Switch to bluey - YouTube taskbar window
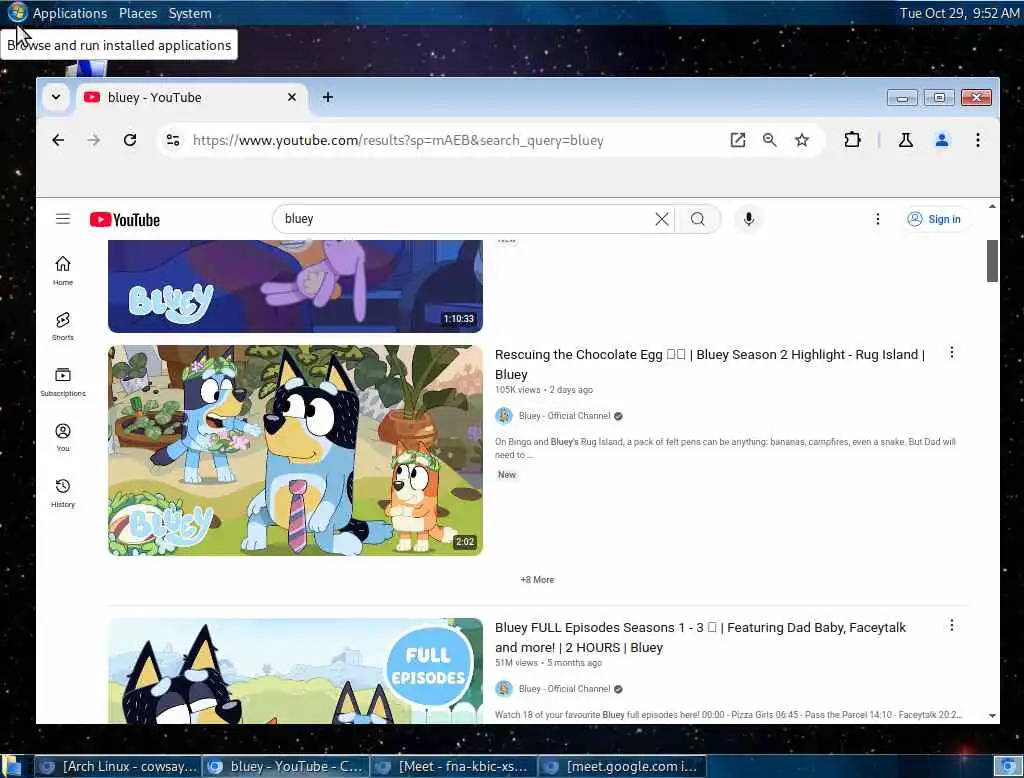Image resolution: width=1024 pixels, height=778 pixels. (286, 766)
